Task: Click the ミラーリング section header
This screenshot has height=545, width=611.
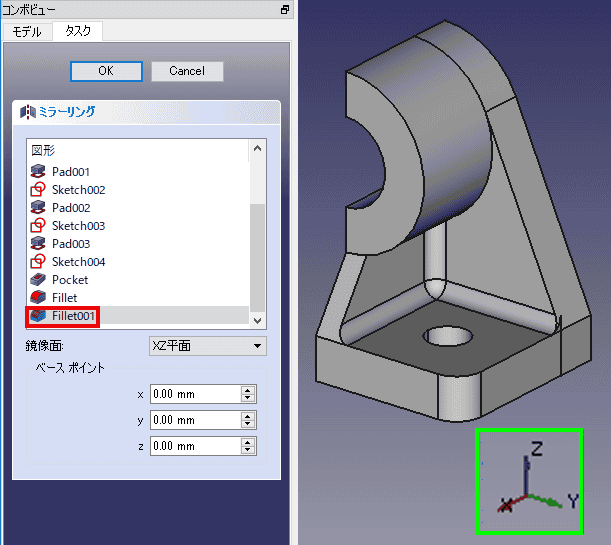Action: [x=146, y=113]
